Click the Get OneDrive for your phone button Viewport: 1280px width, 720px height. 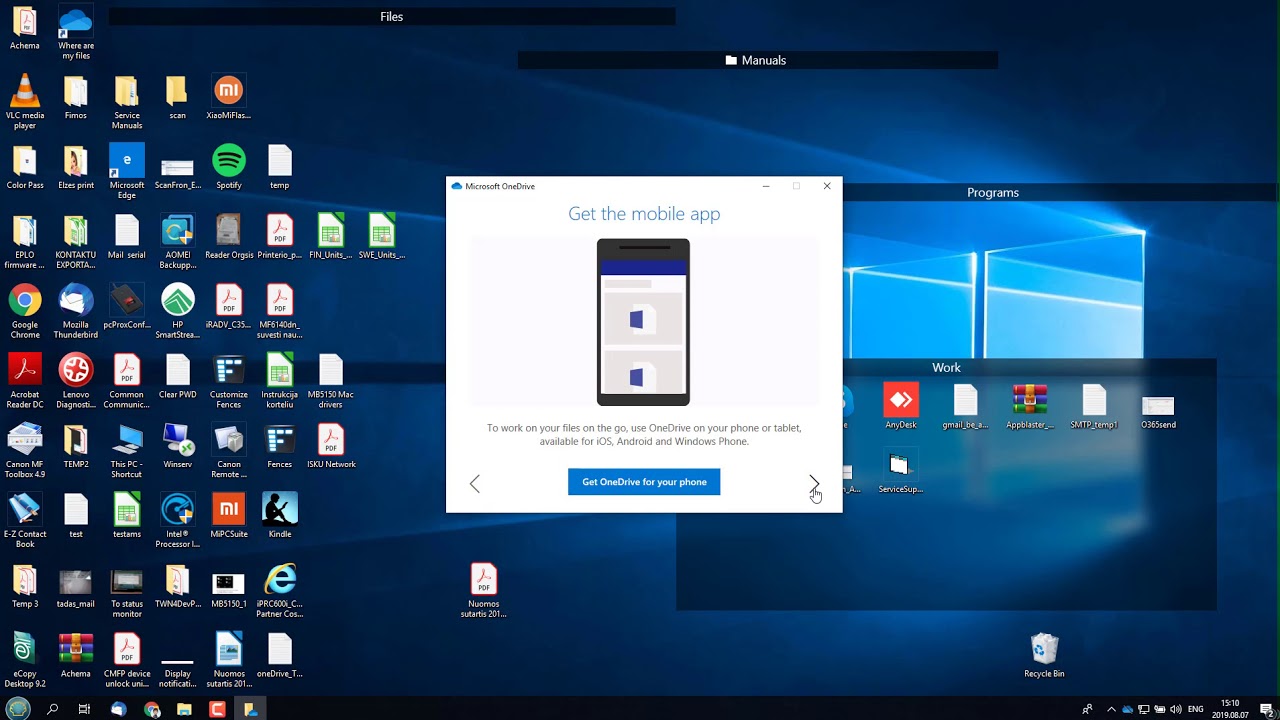[x=644, y=482]
